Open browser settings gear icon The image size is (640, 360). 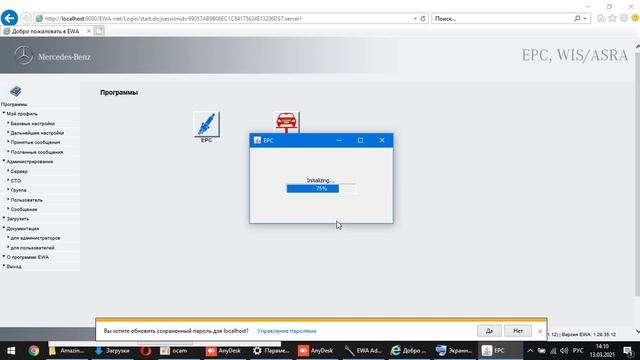point(624,18)
